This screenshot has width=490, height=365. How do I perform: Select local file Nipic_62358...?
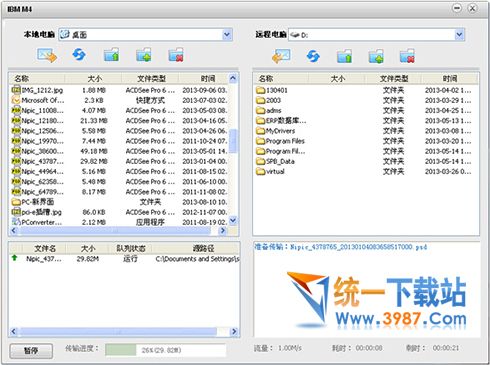pos(120,182)
